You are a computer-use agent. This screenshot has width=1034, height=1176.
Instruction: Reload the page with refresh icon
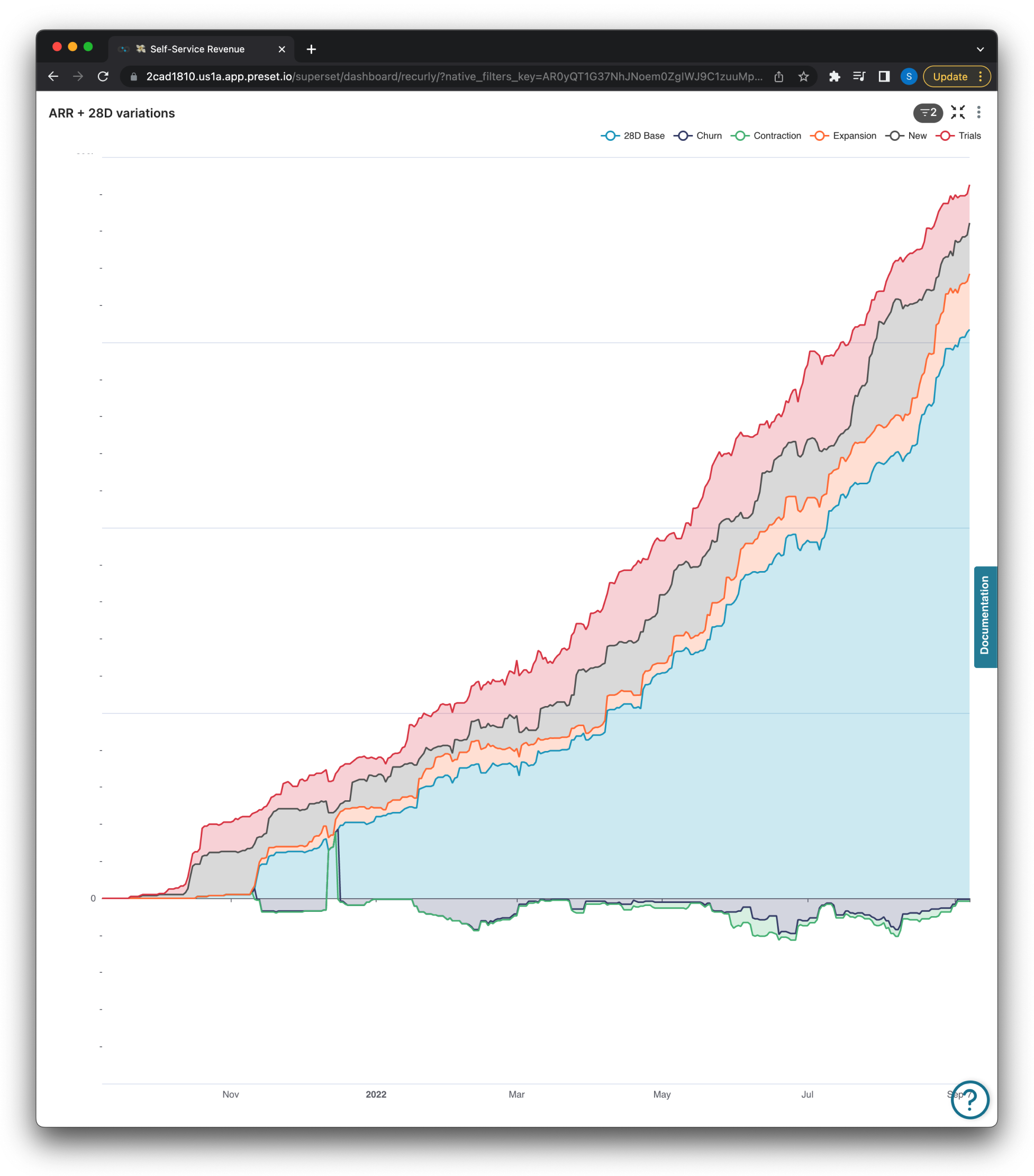[x=103, y=77]
